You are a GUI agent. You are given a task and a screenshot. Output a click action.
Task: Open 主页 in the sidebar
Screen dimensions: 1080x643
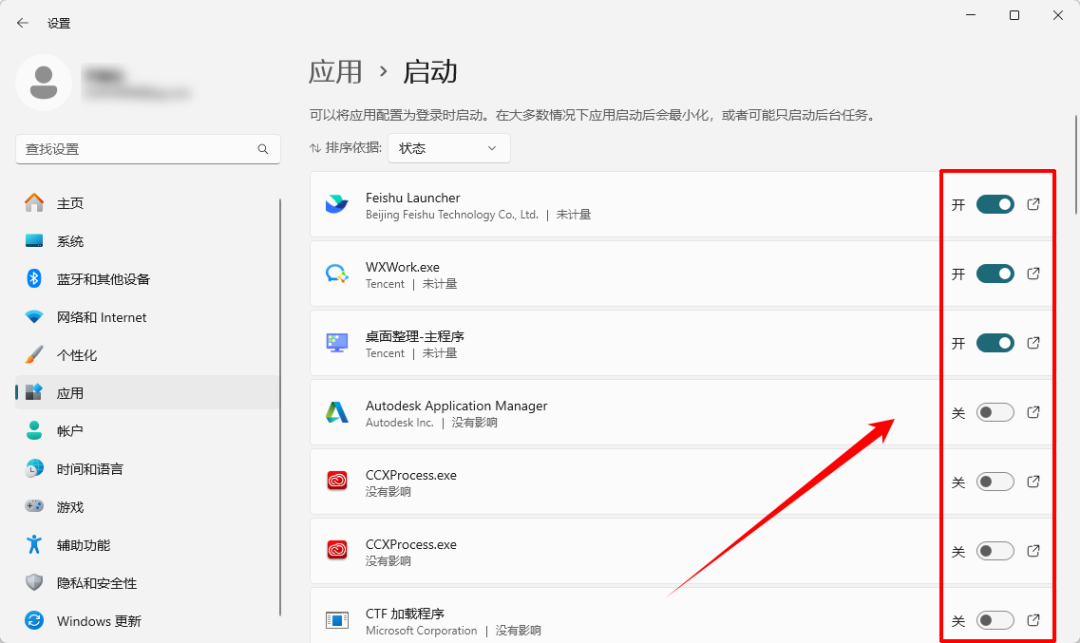pyautogui.click(x=147, y=203)
